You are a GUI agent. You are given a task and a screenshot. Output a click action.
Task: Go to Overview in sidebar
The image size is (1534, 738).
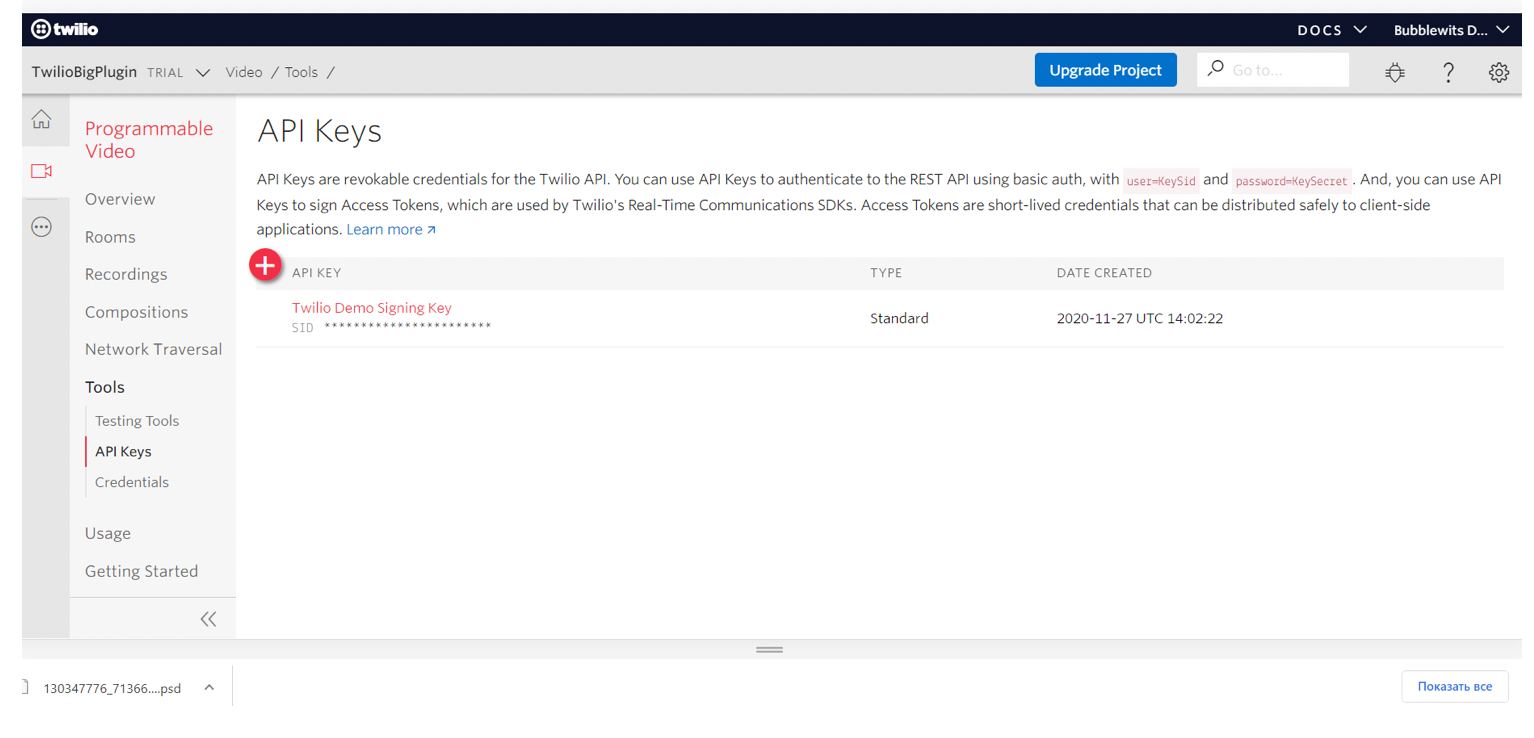click(120, 199)
